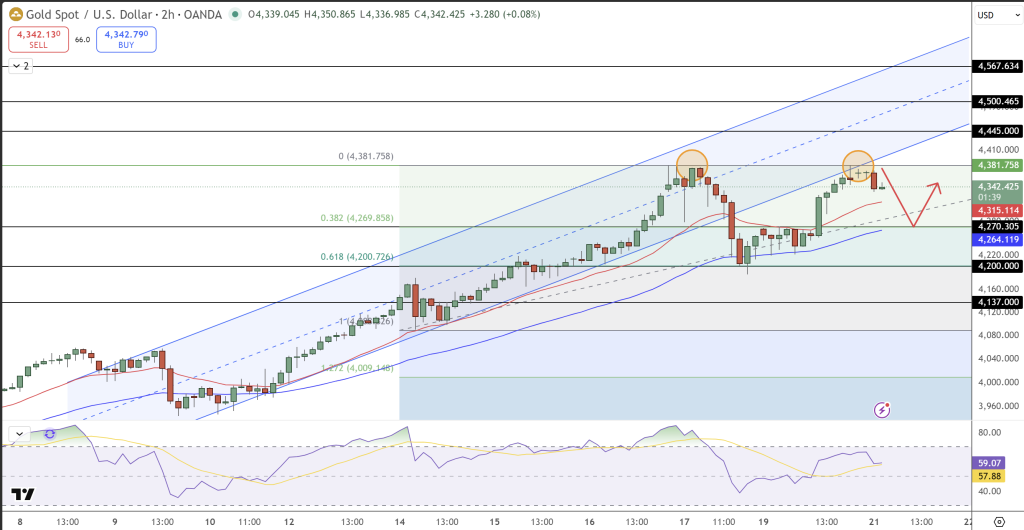Open chart settings gear at bottom-right
This screenshot has height=530, width=1024.
pyautogui.click(x=998, y=521)
